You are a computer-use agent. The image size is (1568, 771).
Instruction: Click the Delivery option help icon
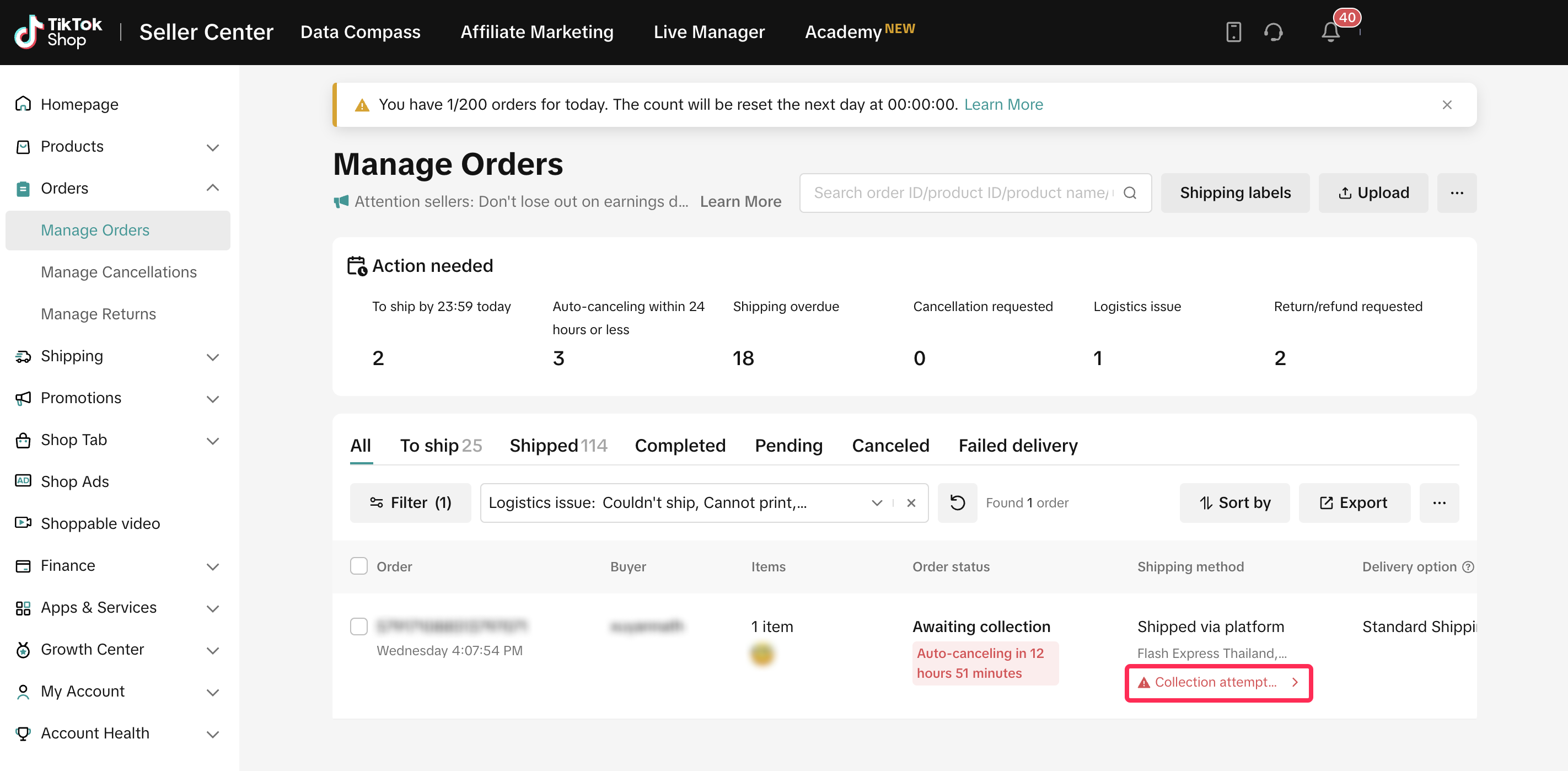point(1468,567)
